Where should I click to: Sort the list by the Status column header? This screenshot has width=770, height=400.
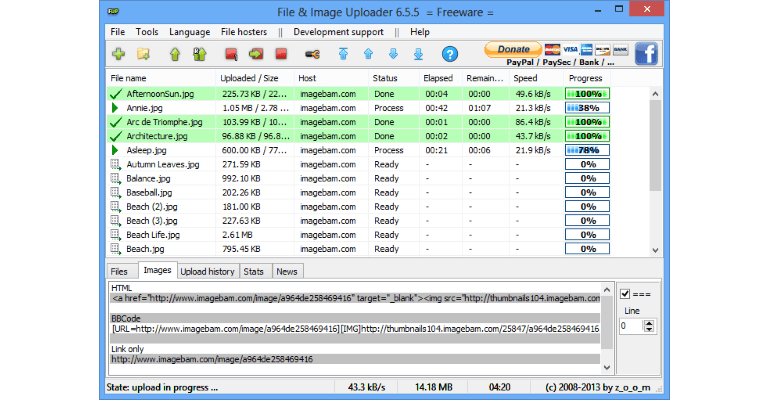(x=385, y=78)
